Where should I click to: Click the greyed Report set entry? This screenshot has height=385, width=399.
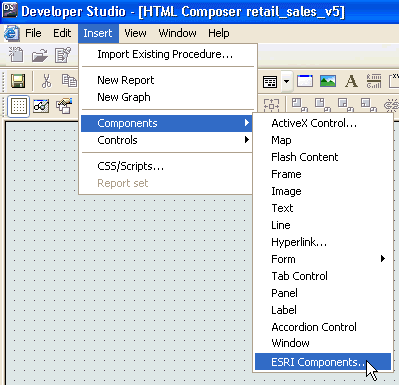point(167,183)
